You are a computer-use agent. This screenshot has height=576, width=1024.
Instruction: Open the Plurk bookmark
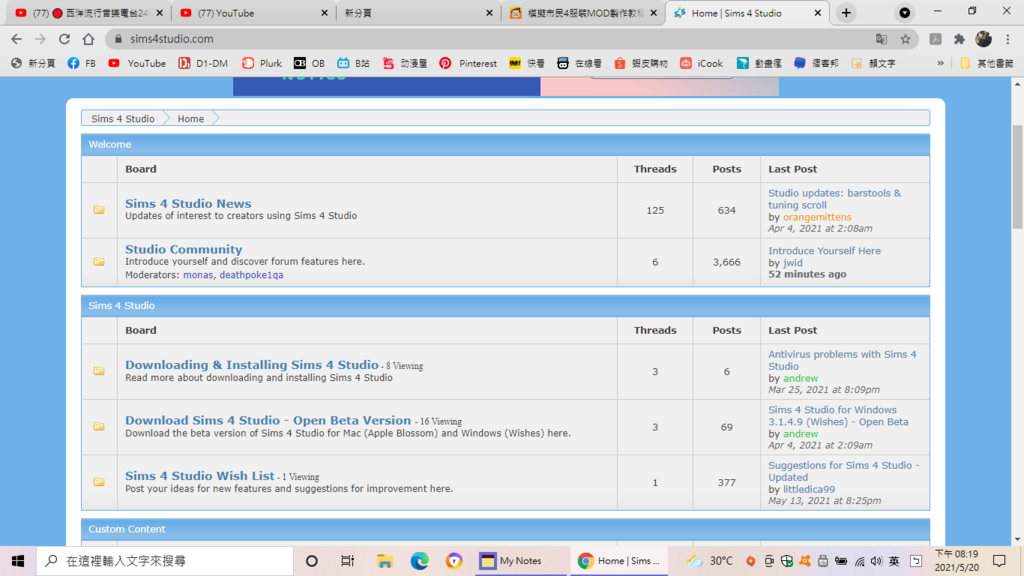262,63
